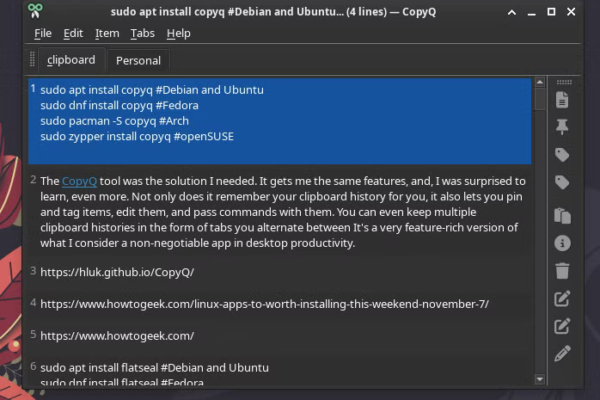Click the lower edit-note icon in sidebar

tap(562, 325)
